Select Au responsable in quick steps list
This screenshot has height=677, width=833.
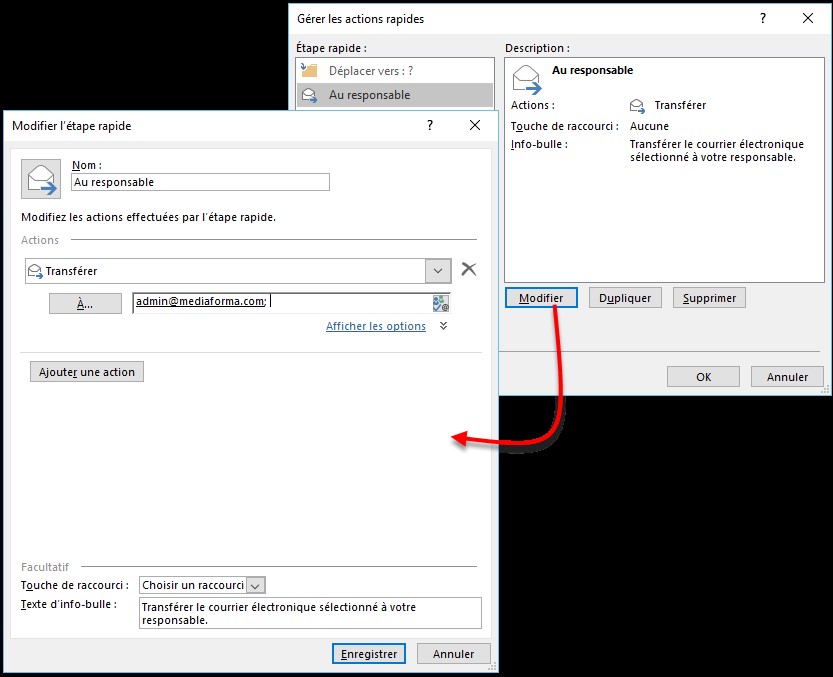click(395, 95)
